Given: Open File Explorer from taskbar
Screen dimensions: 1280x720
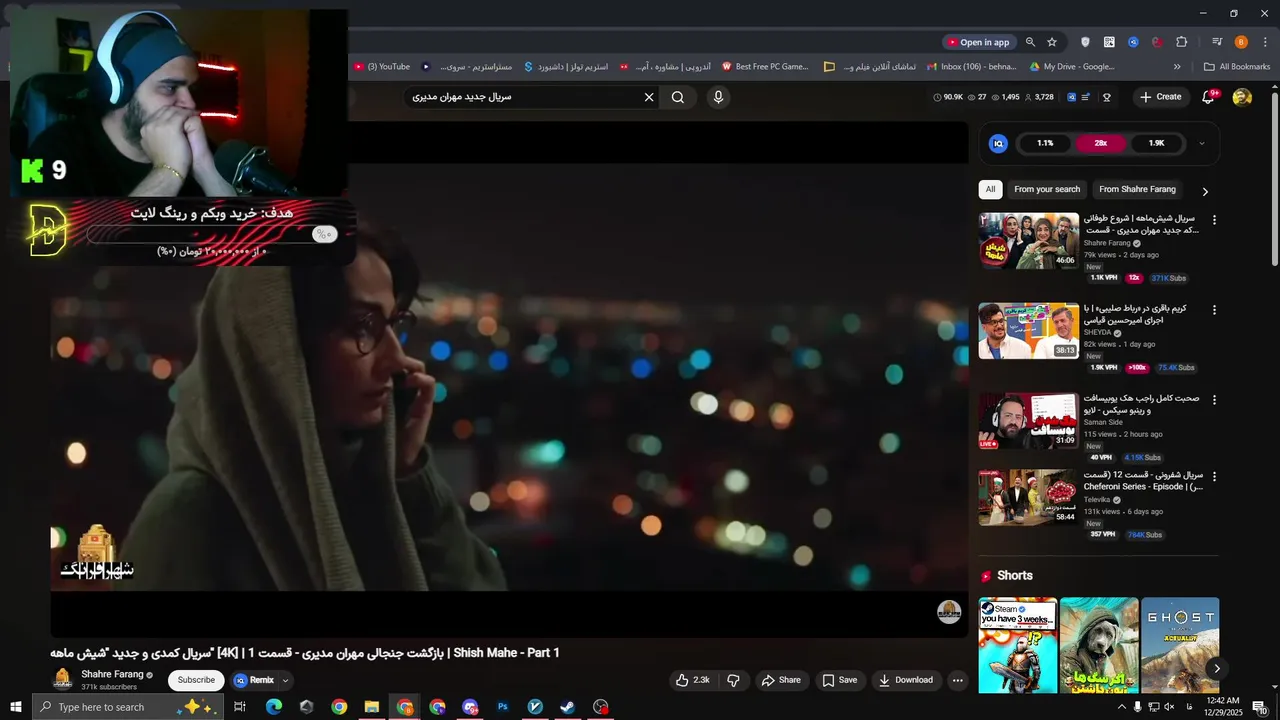Looking at the screenshot, I should pos(371,707).
